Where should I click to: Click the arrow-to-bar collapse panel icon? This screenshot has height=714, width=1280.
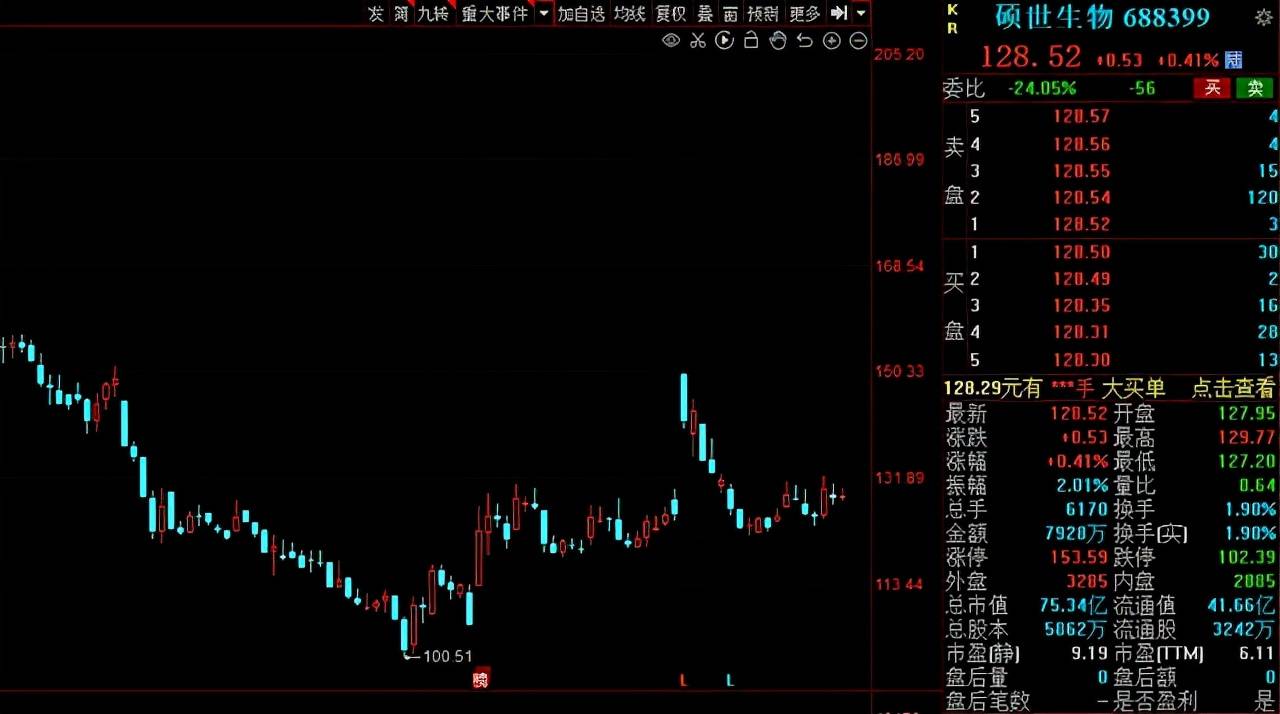pos(839,13)
